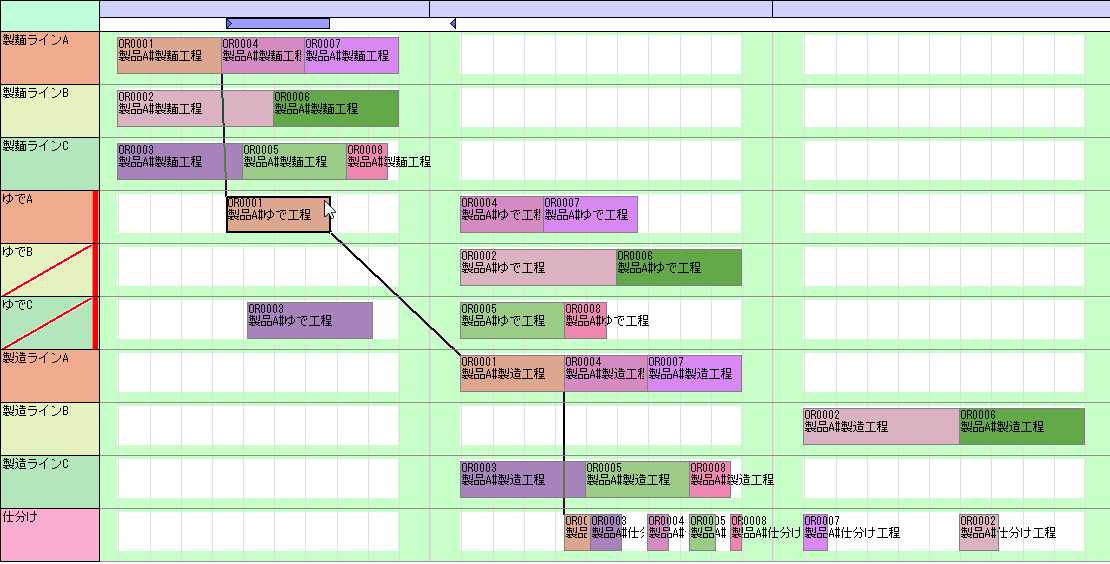Click the blue range bar in time header
The height and width of the screenshot is (564, 1110).
[280, 23]
